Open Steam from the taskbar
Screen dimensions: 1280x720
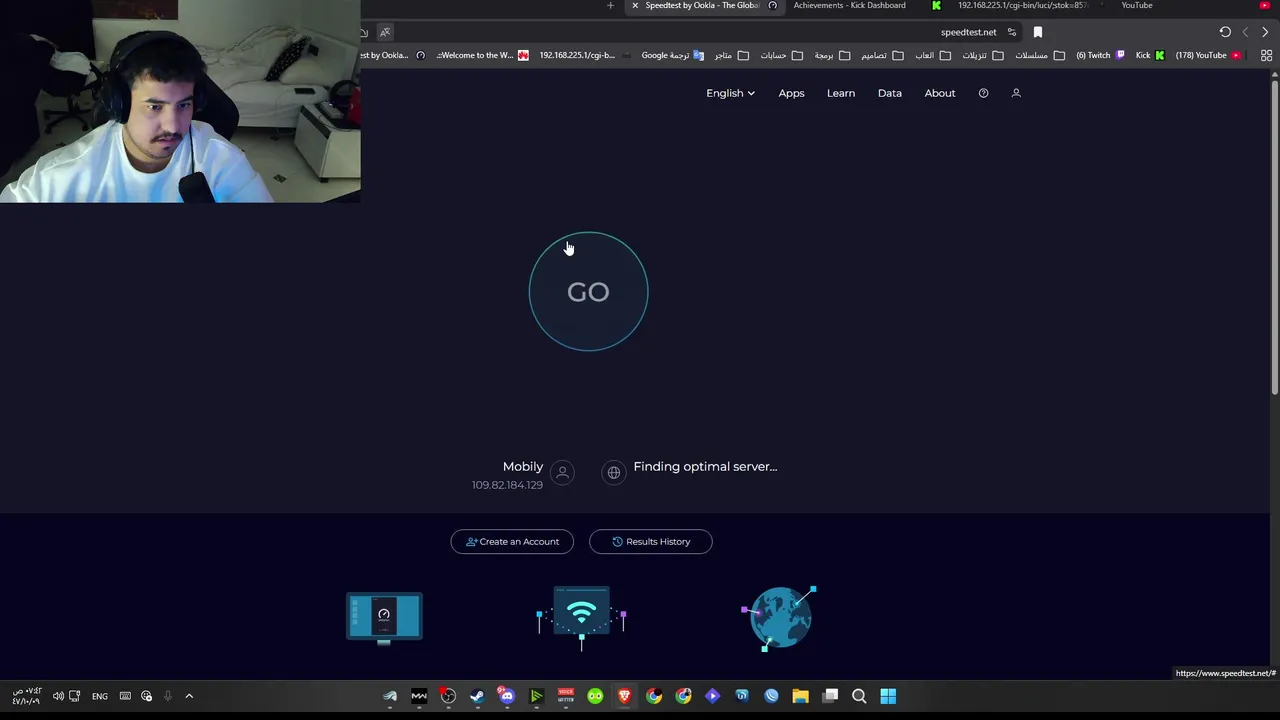(x=478, y=696)
